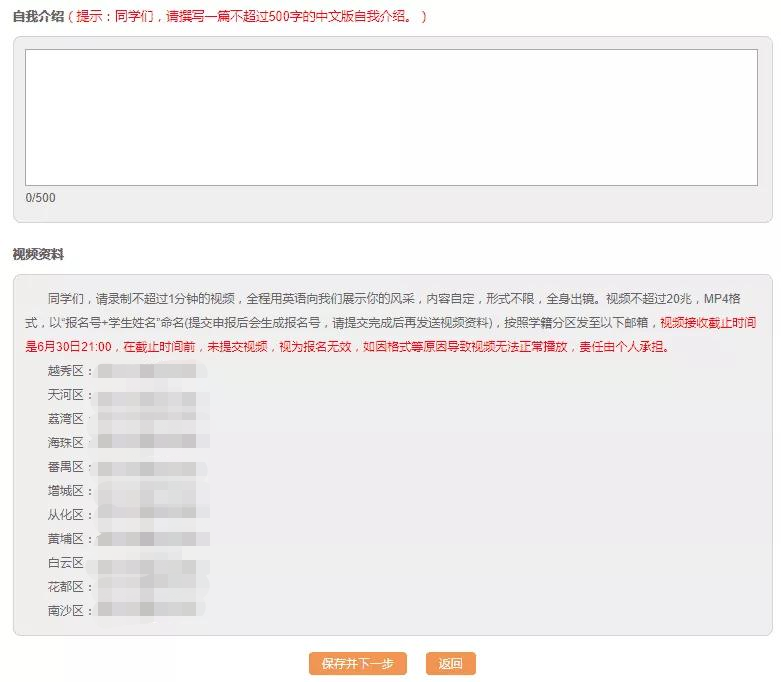Click the 花都区 label
The height and width of the screenshot is (682, 781).
pos(66,587)
